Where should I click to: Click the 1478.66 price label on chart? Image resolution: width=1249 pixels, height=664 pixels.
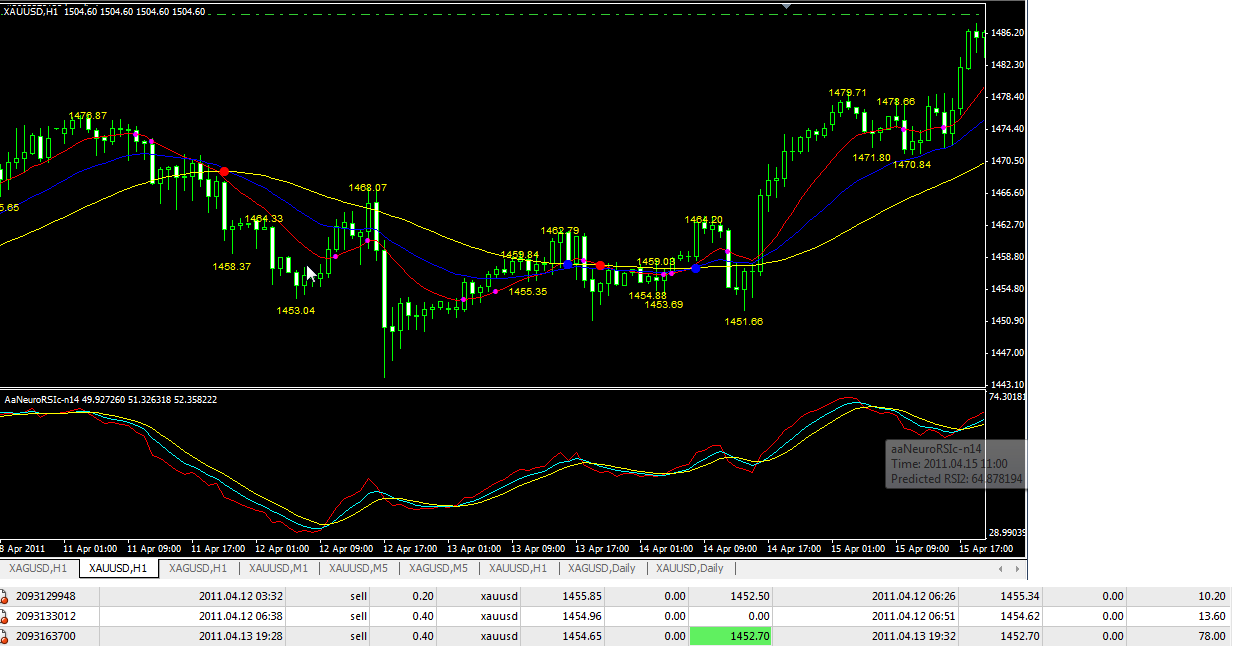coord(896,101)
